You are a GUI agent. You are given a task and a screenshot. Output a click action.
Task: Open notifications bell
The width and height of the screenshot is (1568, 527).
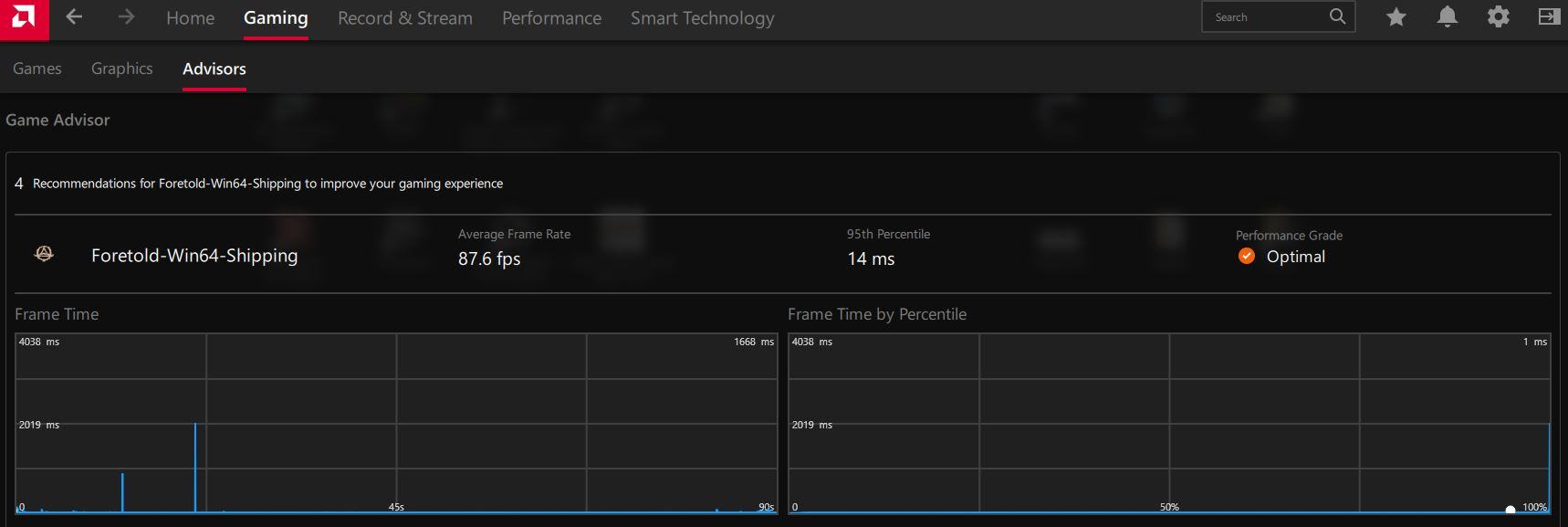point(1447,17)
